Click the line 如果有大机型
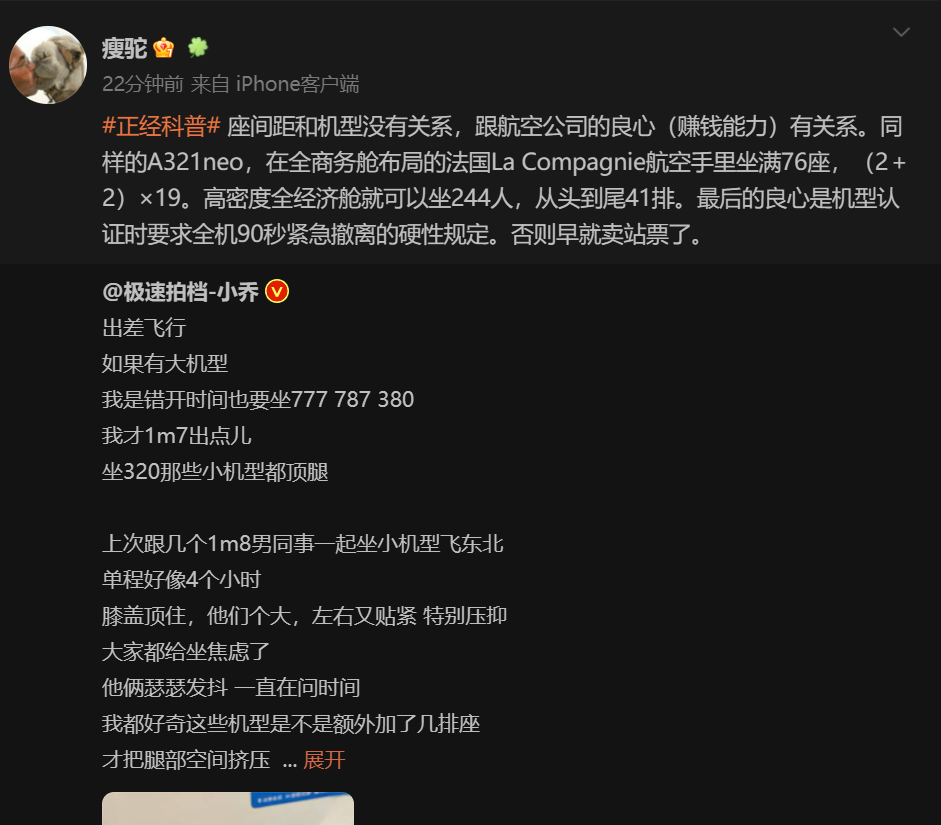Viewport: 941px width, 825px height. (x=165, y=364)
